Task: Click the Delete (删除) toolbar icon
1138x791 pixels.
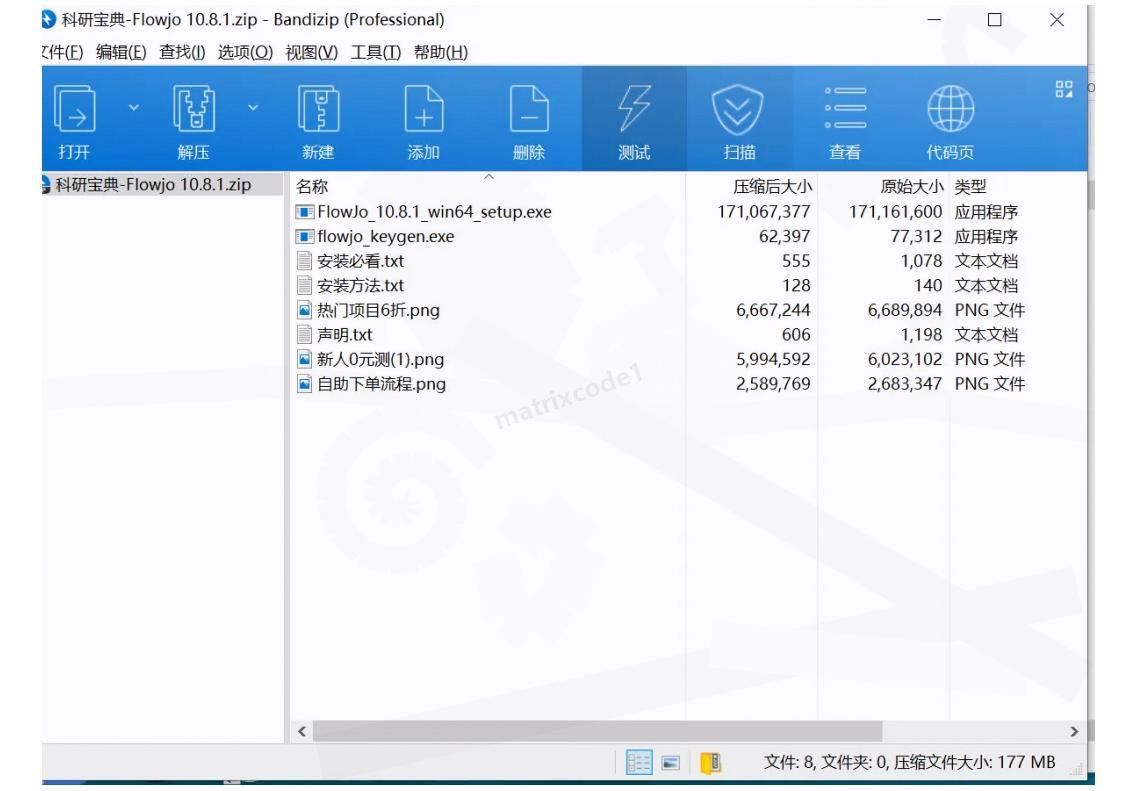Action: [529, 109]
